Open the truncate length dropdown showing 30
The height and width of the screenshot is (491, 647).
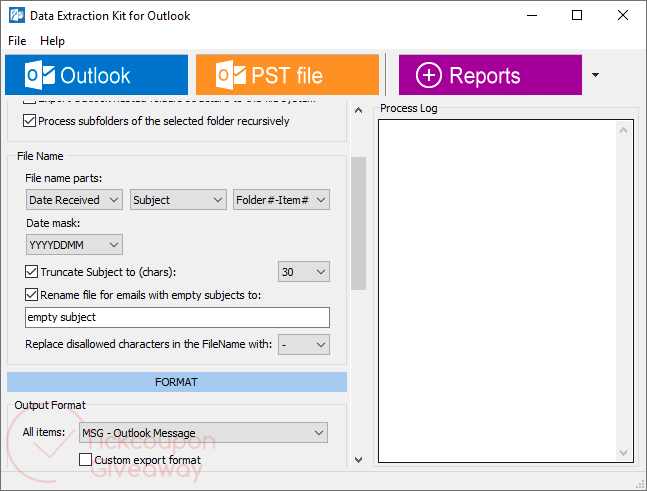[x=304, y=271]
